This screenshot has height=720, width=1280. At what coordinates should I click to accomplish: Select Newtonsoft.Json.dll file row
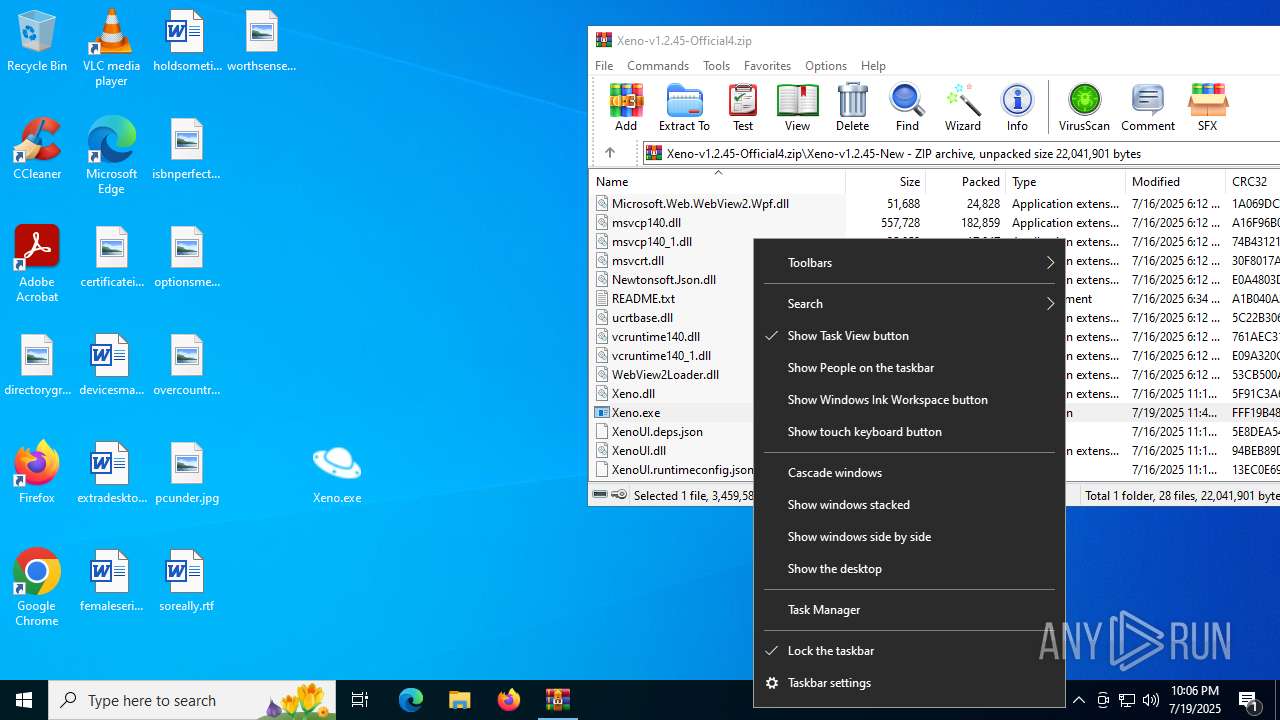664,279
